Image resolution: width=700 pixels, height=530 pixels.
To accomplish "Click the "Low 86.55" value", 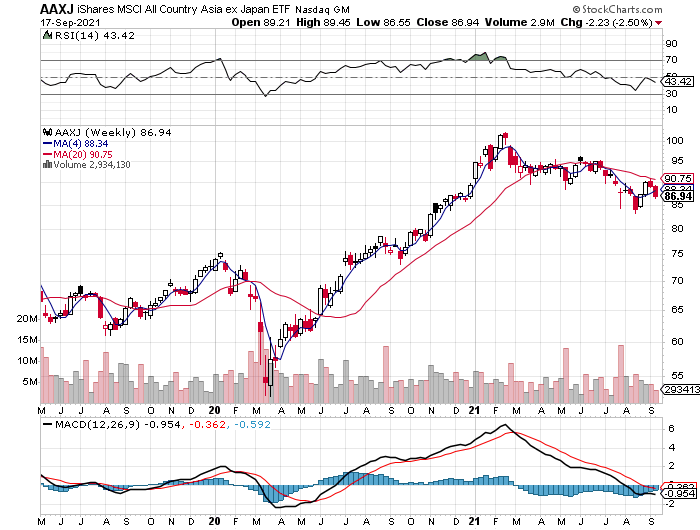I will 383,22.
